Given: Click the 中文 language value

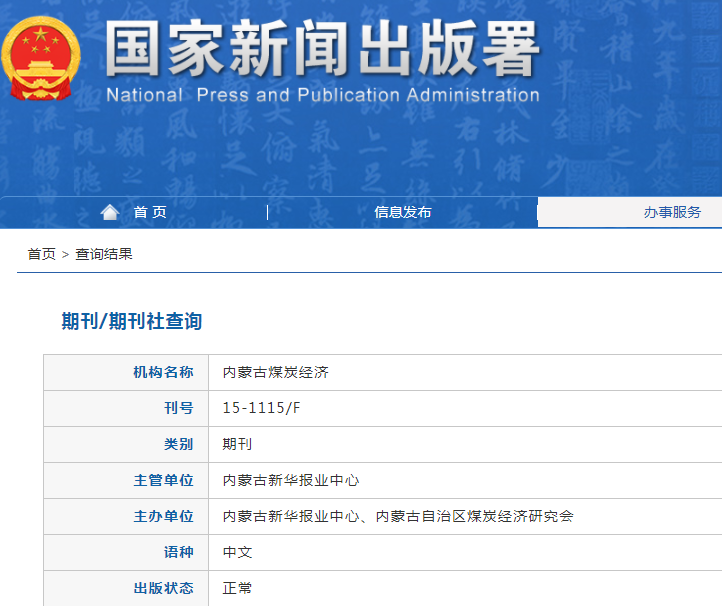Looking at the screenshot, I should tap(238, 552).
